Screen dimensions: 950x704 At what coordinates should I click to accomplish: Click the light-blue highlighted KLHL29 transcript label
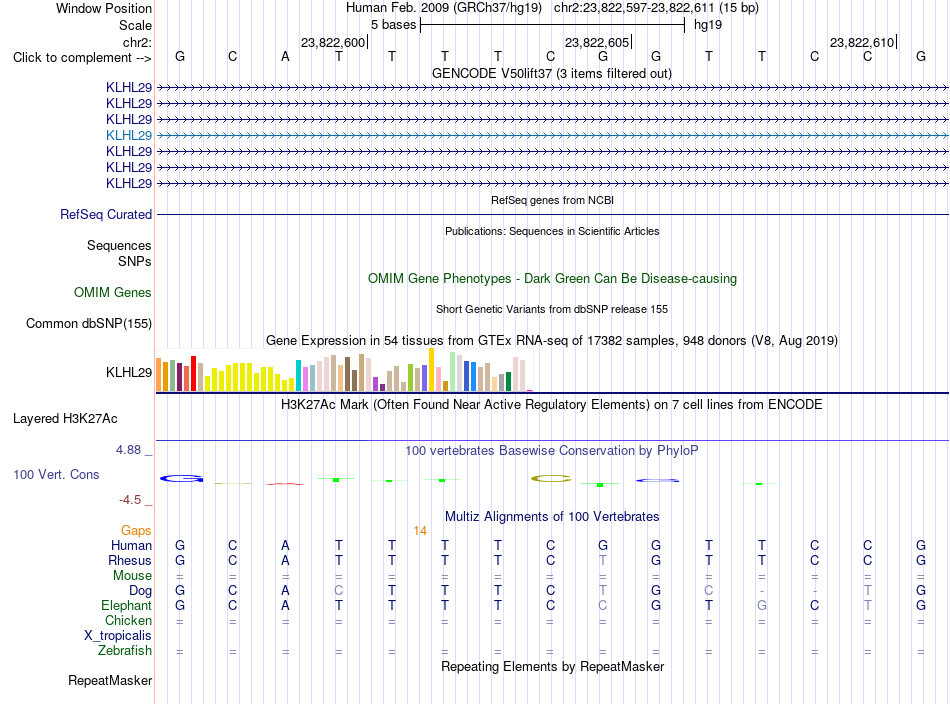point(128,136)
